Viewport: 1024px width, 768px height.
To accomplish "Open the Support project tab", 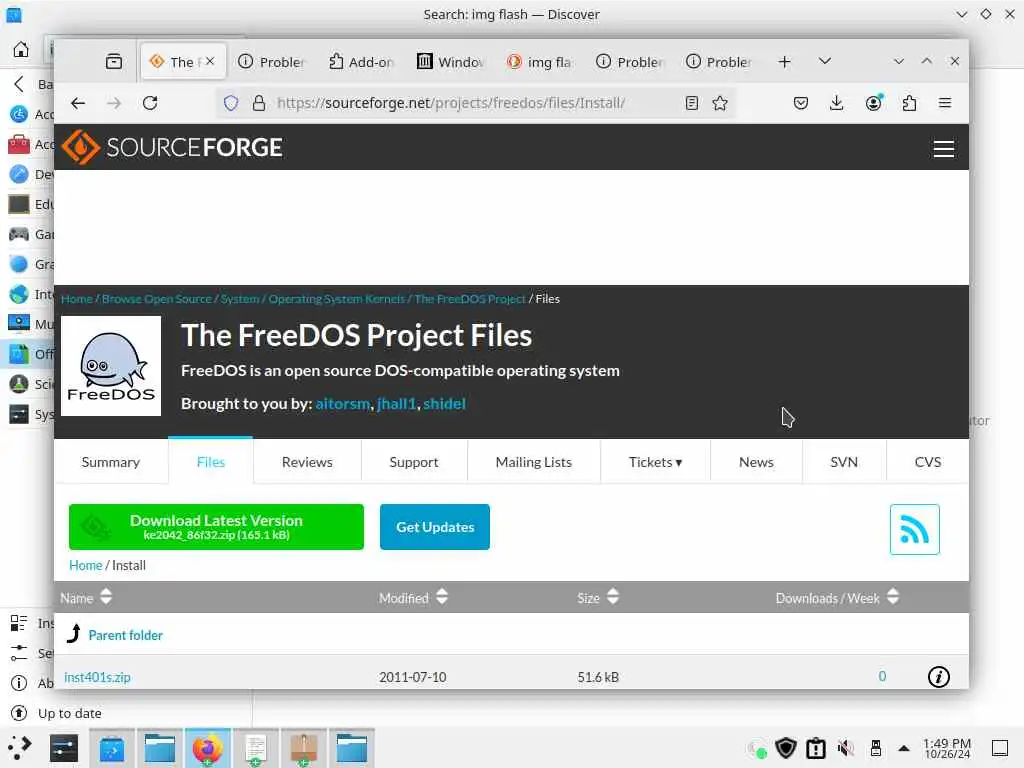I will pyautogui.click(x=413, y=462).
